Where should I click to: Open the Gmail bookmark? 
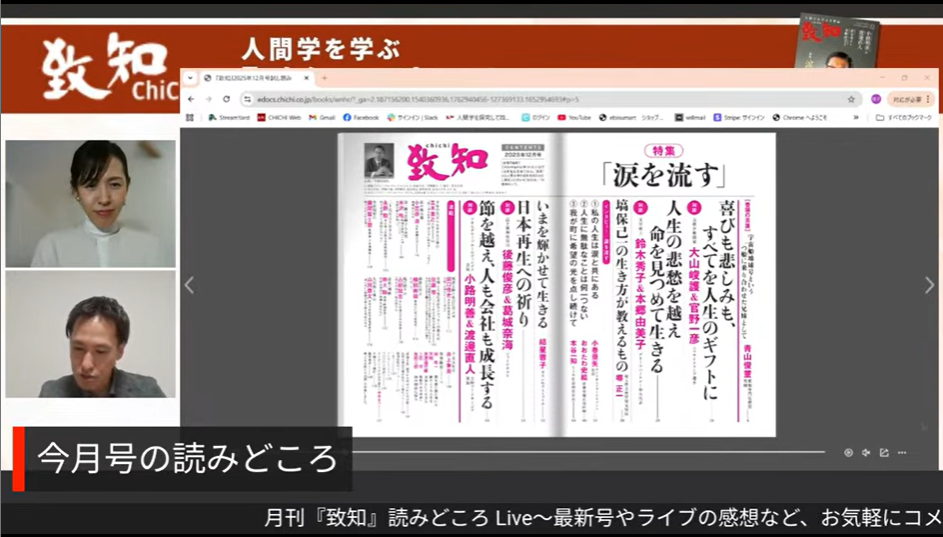pos(323,117)
